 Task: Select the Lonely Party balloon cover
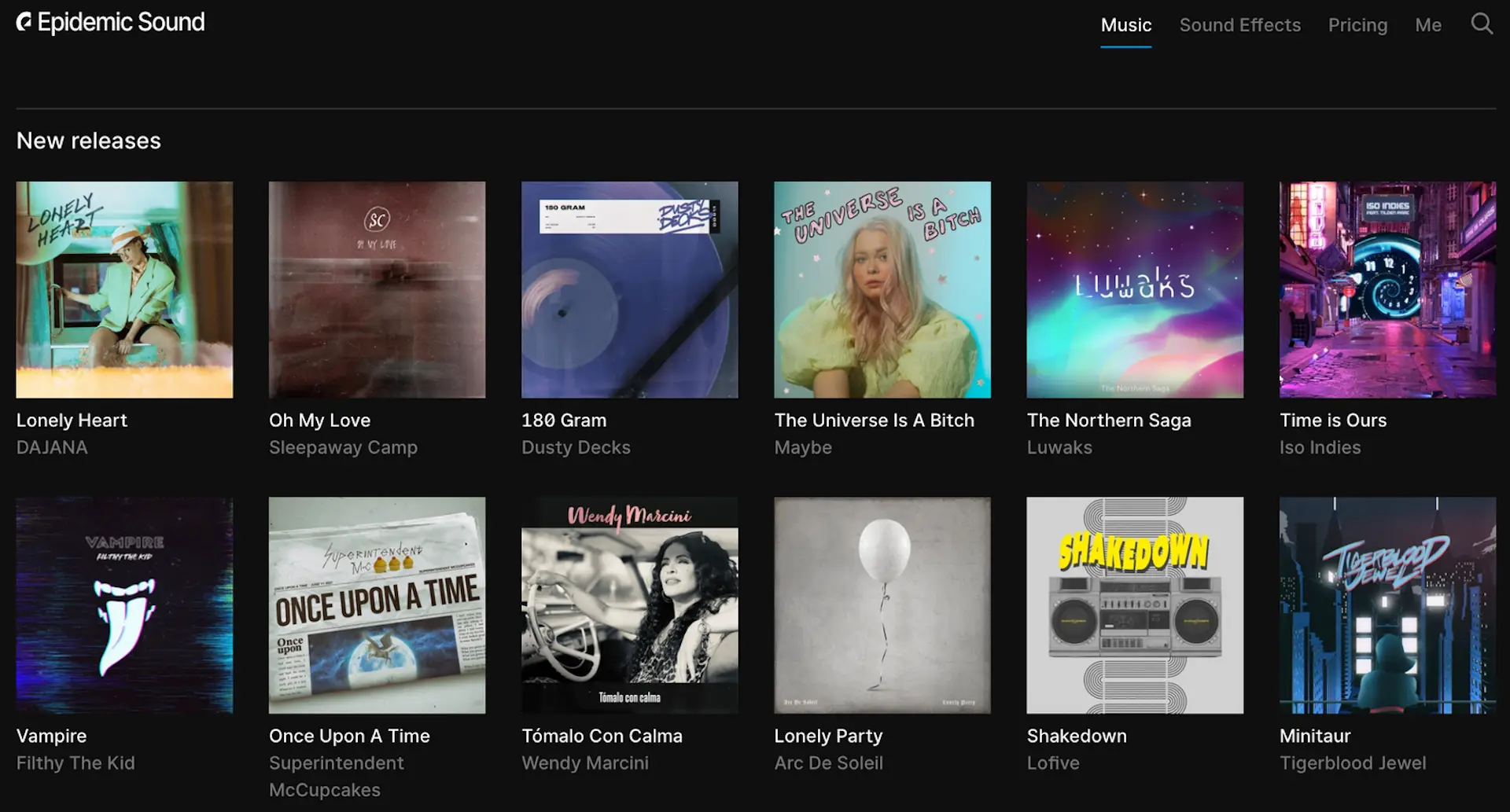point(882,605)
